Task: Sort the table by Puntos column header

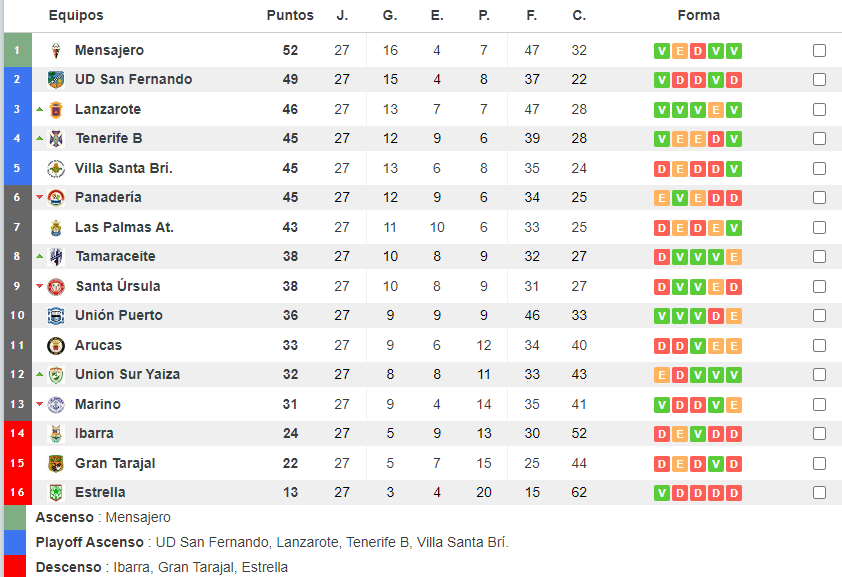Action: (x=290, y=15)
